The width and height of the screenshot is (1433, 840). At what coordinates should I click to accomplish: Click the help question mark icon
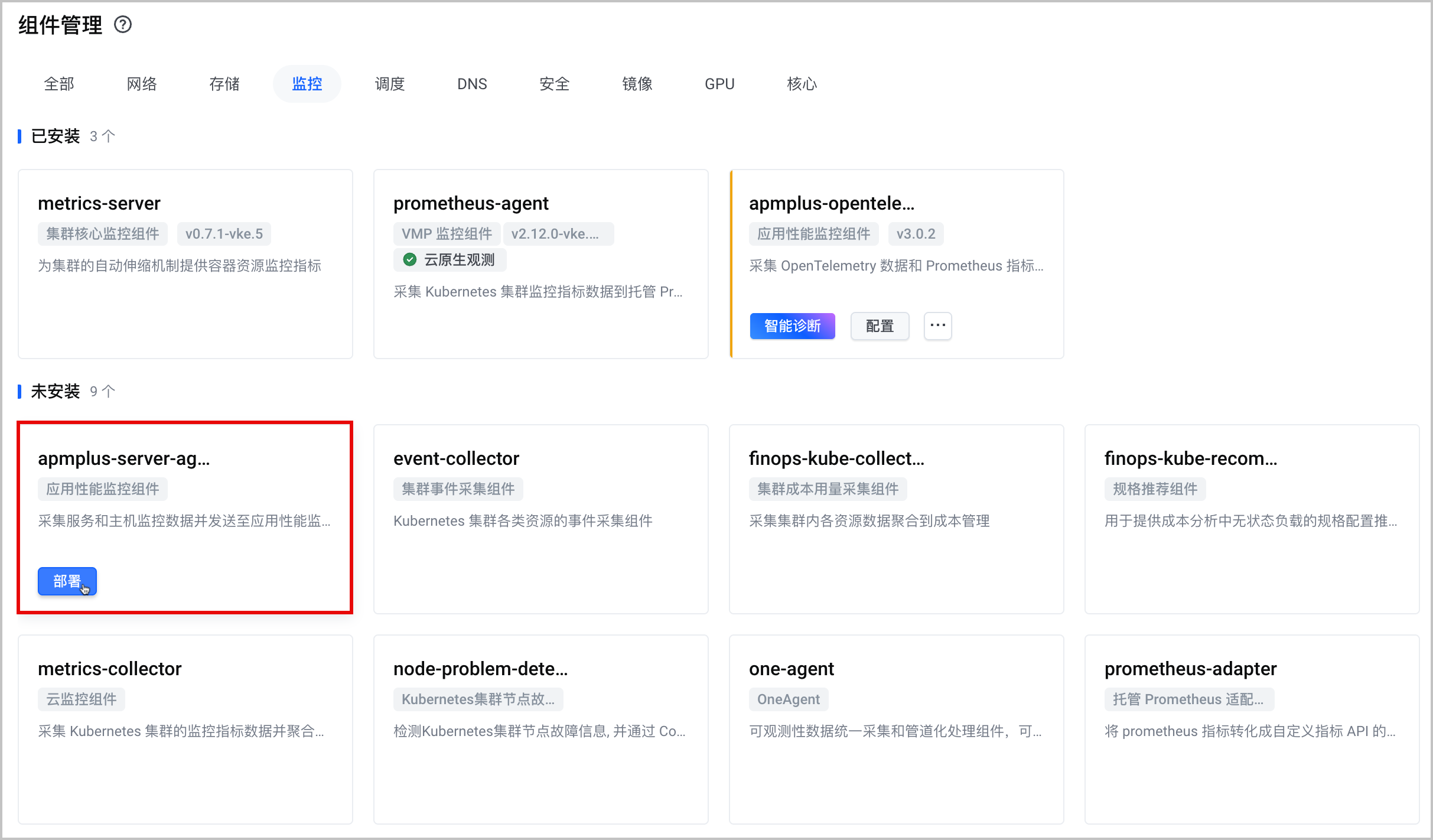point(123,25)
